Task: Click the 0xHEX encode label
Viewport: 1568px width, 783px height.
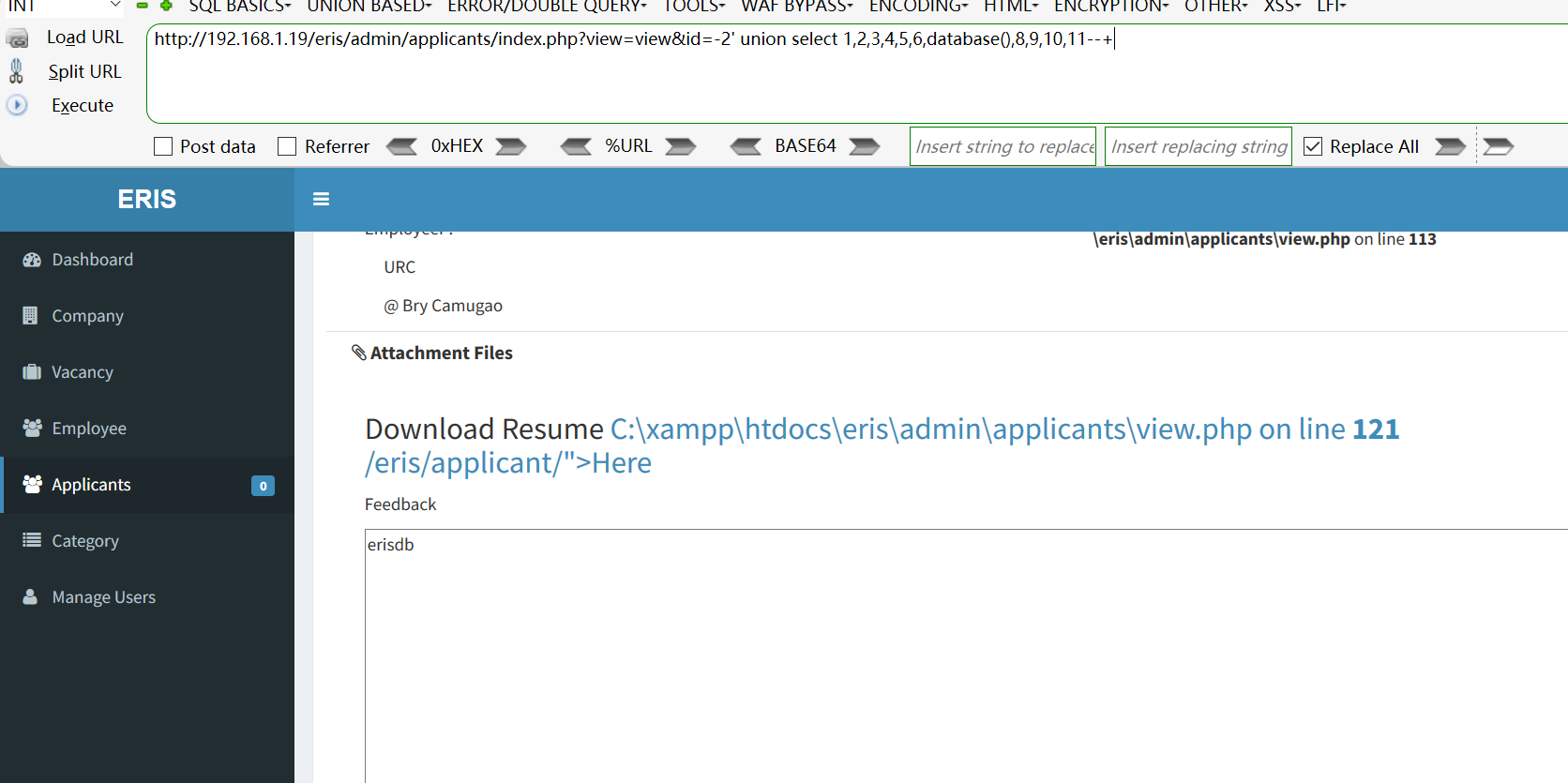Action: 457,146
